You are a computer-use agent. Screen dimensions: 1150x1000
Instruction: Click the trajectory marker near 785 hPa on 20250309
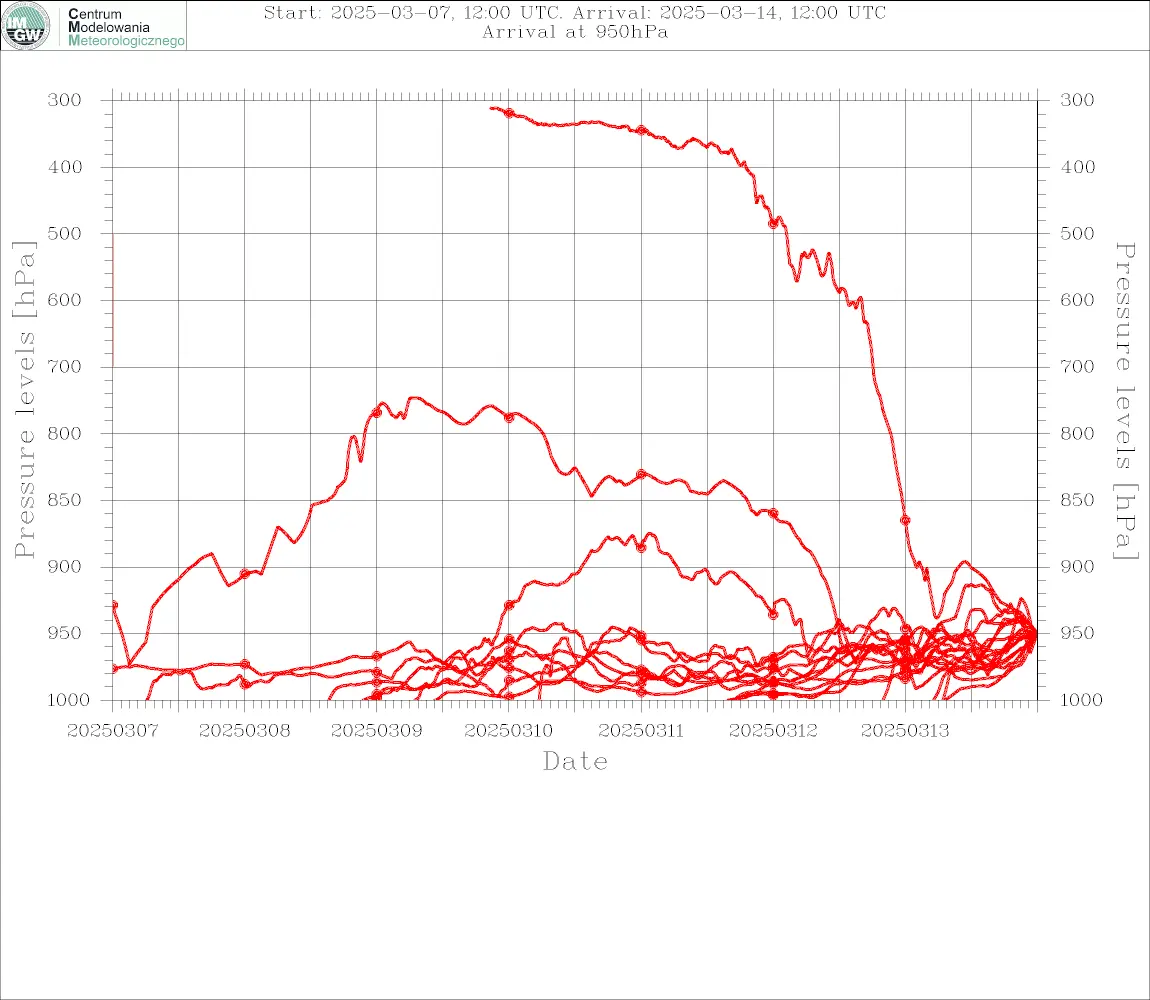(x=377, y=412)
